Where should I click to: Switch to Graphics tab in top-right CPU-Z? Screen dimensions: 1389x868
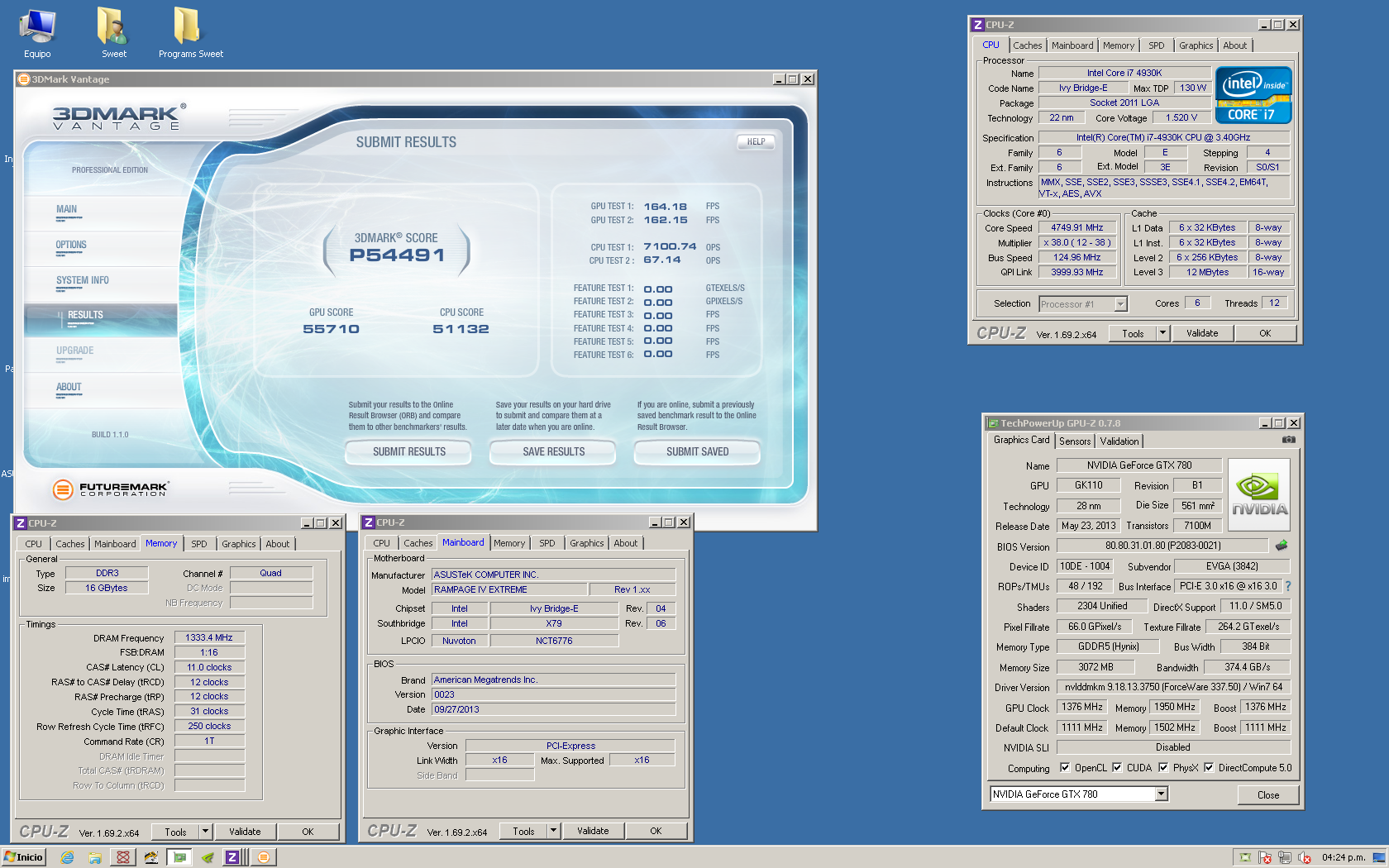1196,45
